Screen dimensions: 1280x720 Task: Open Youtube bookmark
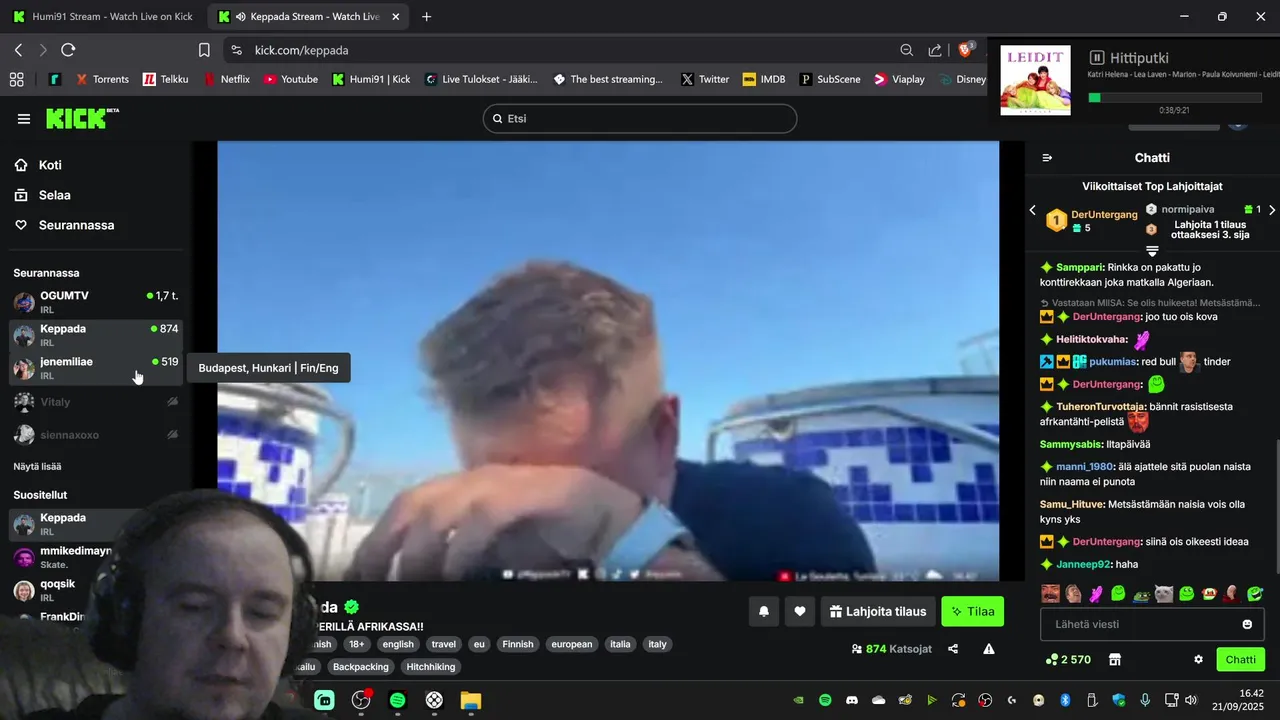pos(290,79)
